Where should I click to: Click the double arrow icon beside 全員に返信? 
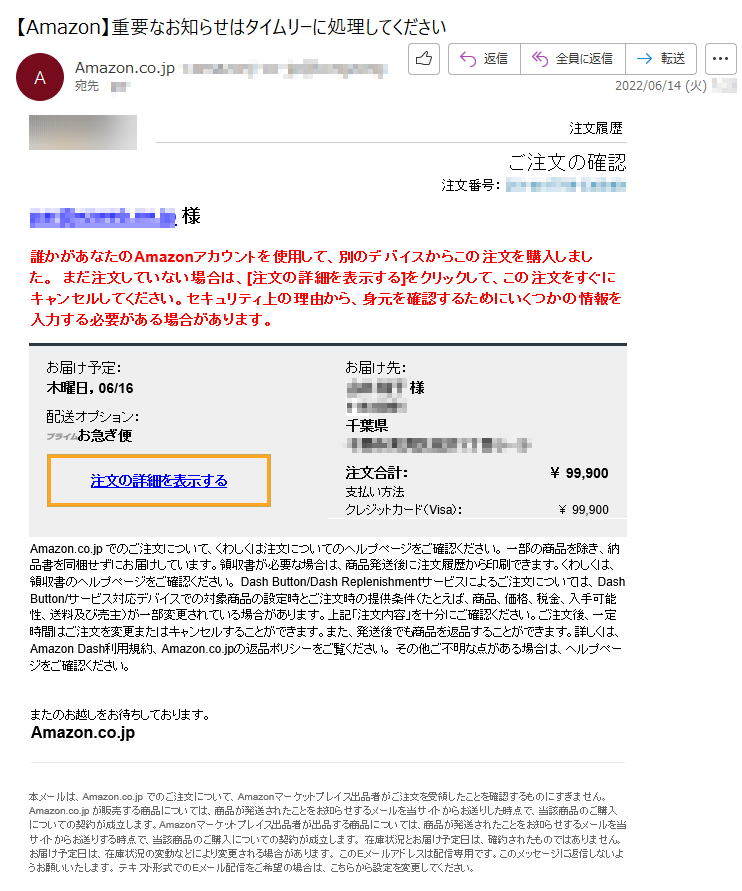pyautogui.click(x=540, y=59)
